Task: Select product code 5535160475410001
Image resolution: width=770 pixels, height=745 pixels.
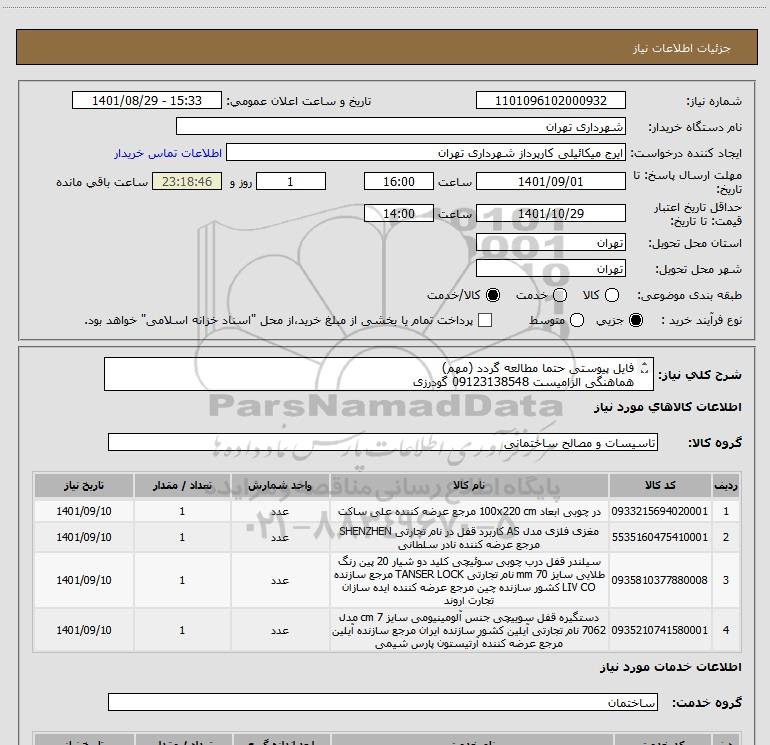Action: pos(660,537)
